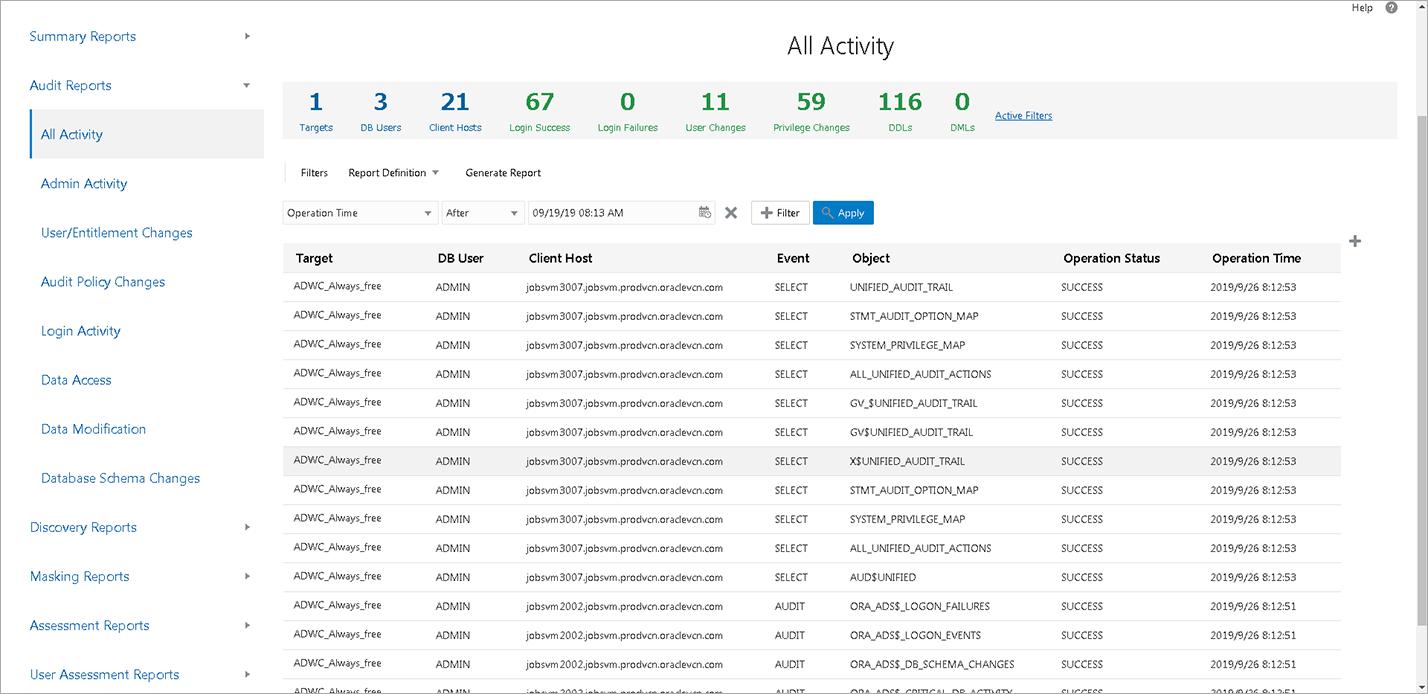Open the Login Activity report
This screenshot has height=694, width=1428.
coord(81,331)
